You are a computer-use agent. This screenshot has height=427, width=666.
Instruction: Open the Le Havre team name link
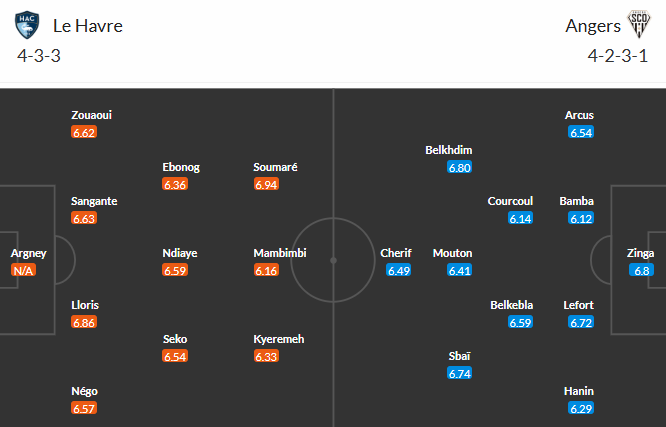pos(87,26)
